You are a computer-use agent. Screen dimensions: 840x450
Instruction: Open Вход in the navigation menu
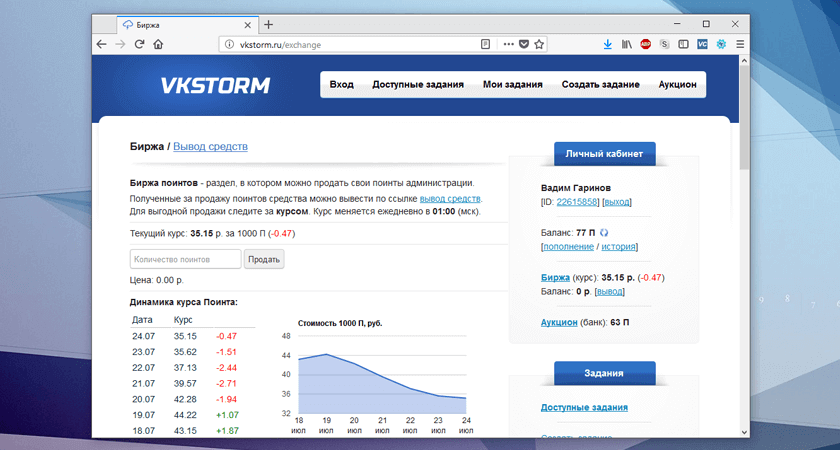point(341,85)
